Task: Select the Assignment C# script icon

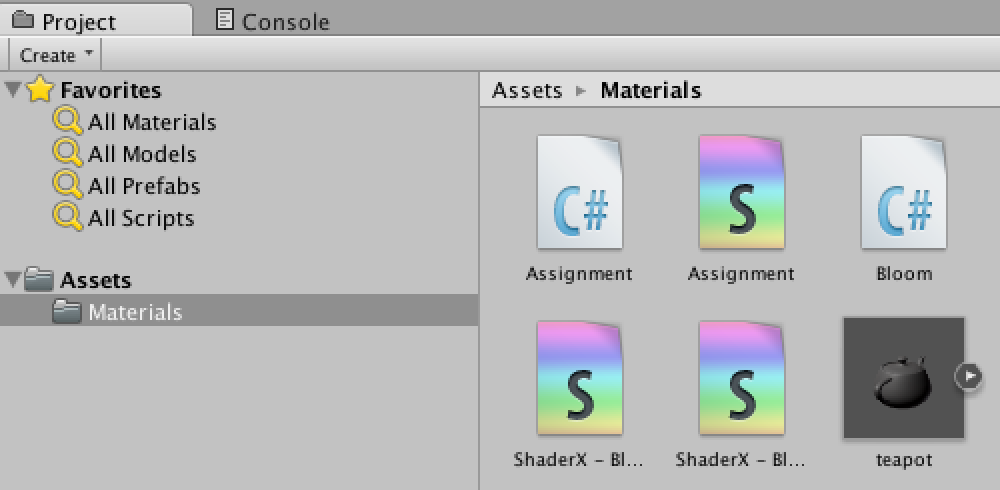Action: 579,193
